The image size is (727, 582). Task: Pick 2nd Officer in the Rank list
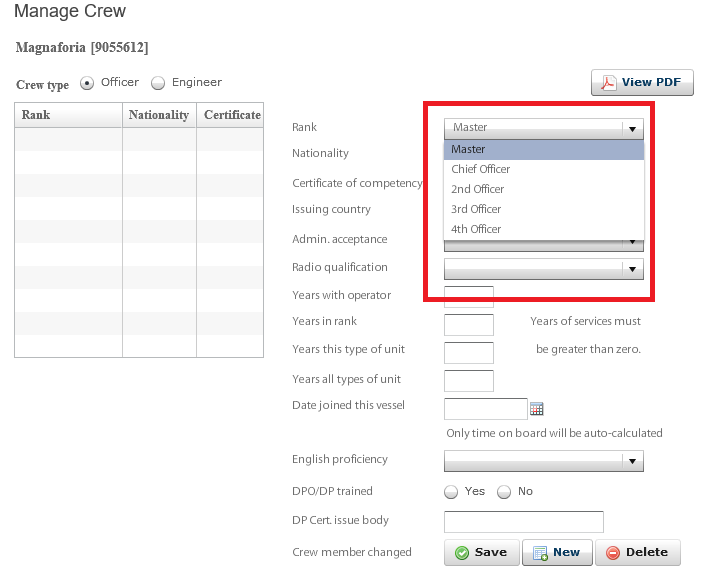(544, 189)
